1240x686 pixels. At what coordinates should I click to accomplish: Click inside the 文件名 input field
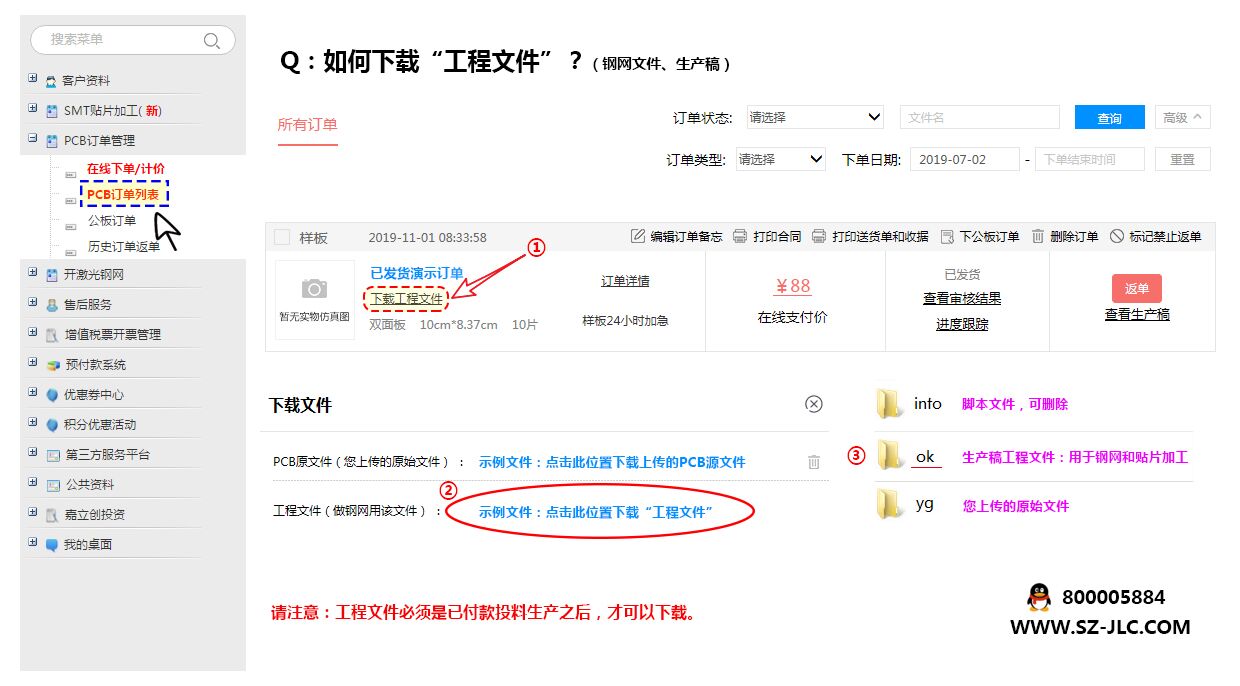[980, 117]
